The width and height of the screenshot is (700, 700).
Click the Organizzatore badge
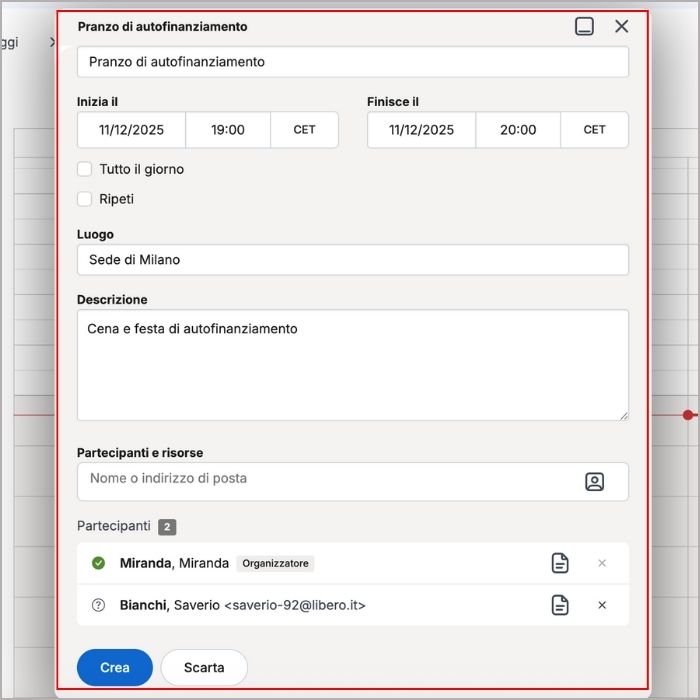click(x=275, y=563)
